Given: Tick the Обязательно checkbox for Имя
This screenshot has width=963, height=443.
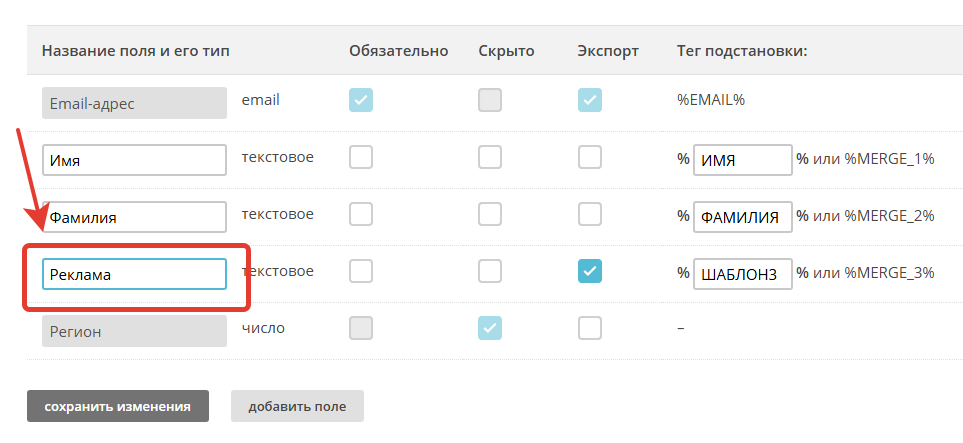Looking at the screenshot, I should tap(361, 158).
